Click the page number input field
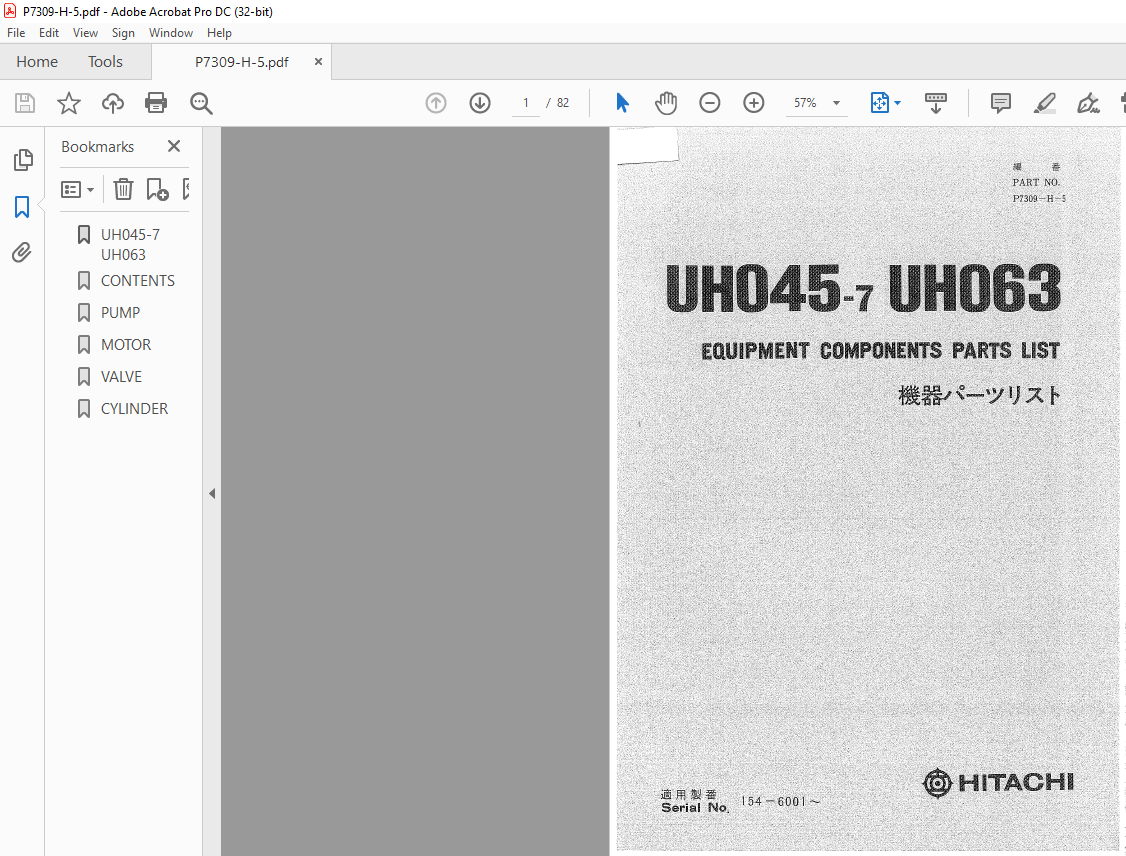The image size is (1126, 856). (526, 103)
